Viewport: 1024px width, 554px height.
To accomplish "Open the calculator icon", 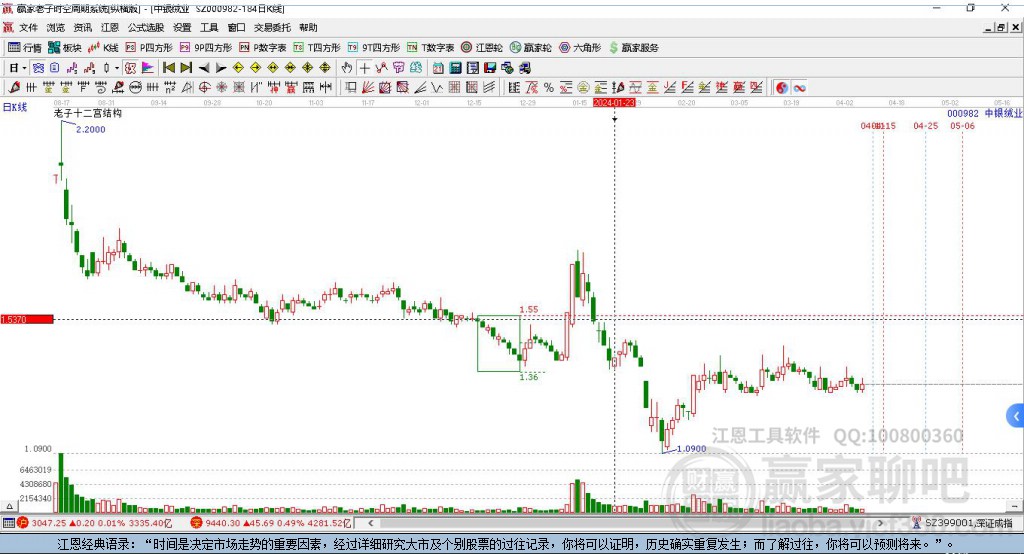I will pyautogui.click(x=455, y=68).
